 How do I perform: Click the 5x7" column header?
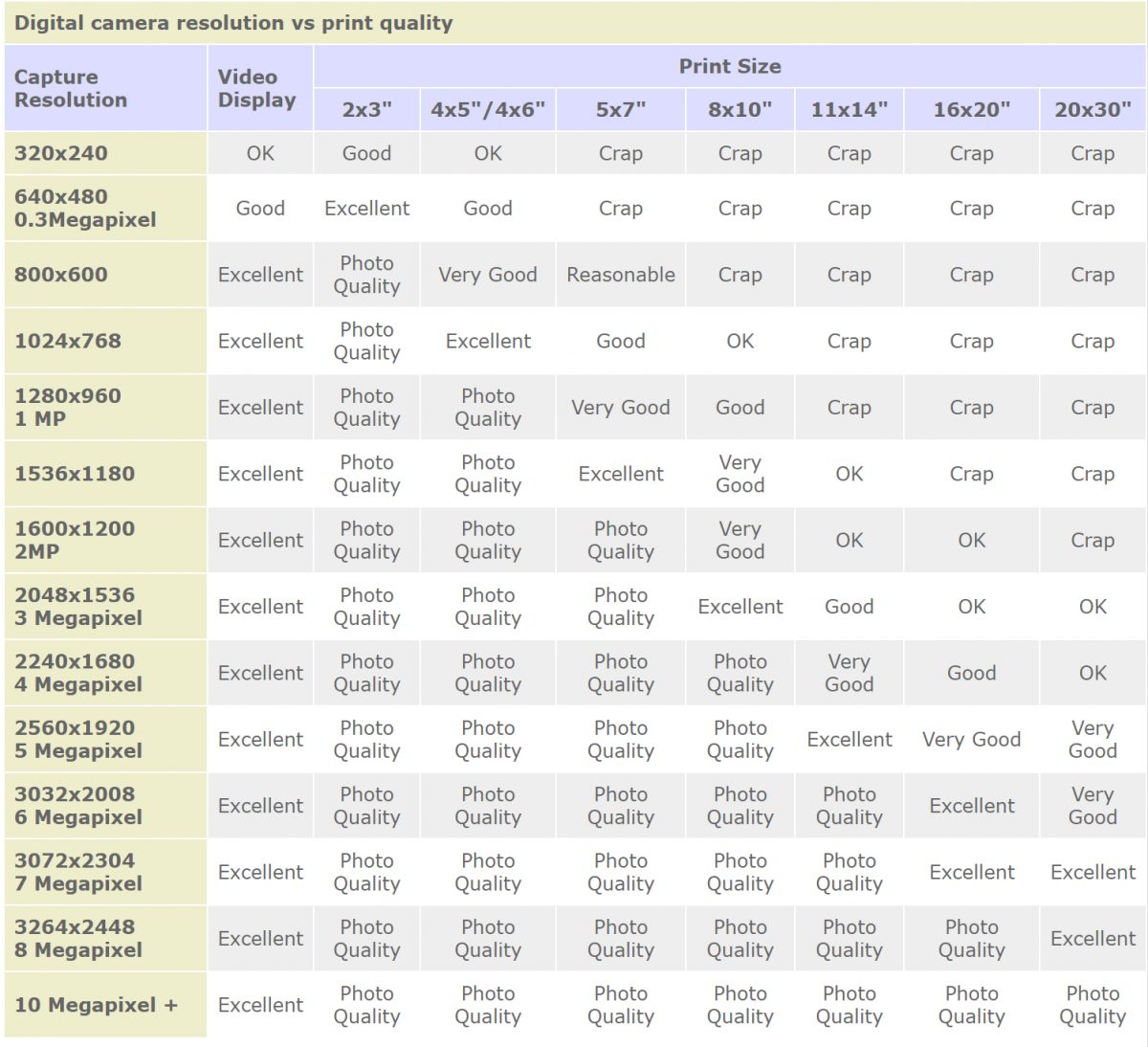[621, 109]
